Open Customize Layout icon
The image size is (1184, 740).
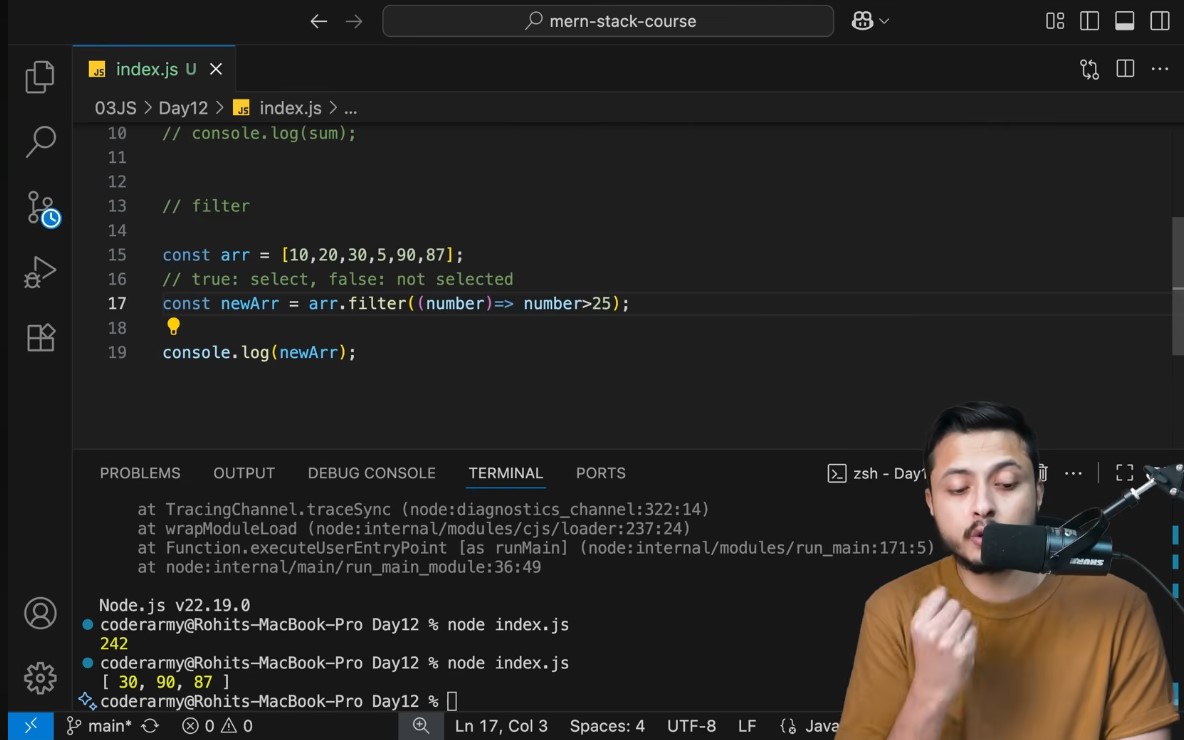click(x=1055, y=21)
